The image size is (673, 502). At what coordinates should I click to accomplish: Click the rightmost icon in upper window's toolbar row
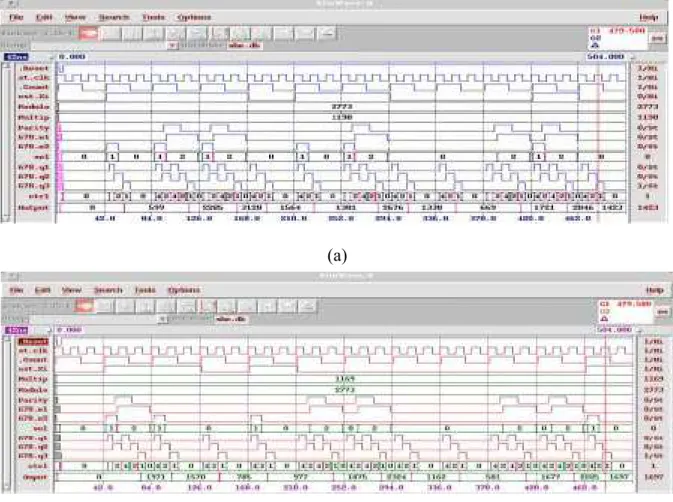coord(327,33)
